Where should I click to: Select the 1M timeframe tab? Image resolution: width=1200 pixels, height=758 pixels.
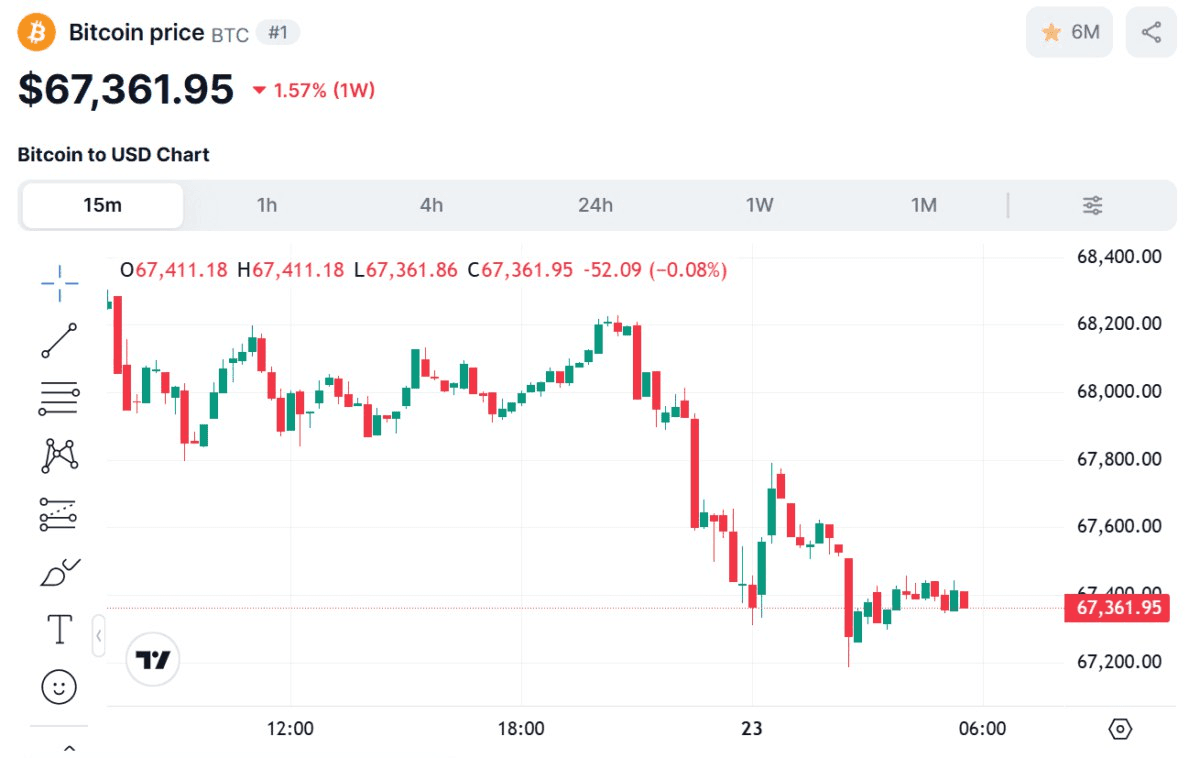[x=924, y=206]
